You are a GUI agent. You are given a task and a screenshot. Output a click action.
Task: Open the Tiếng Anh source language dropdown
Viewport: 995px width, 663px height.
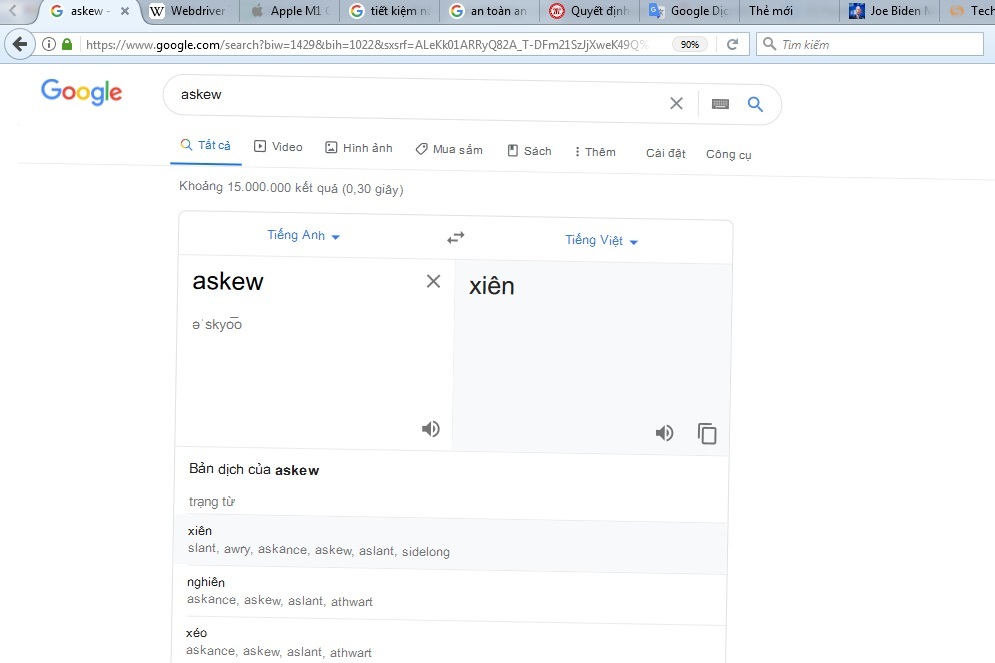(303, 236)
